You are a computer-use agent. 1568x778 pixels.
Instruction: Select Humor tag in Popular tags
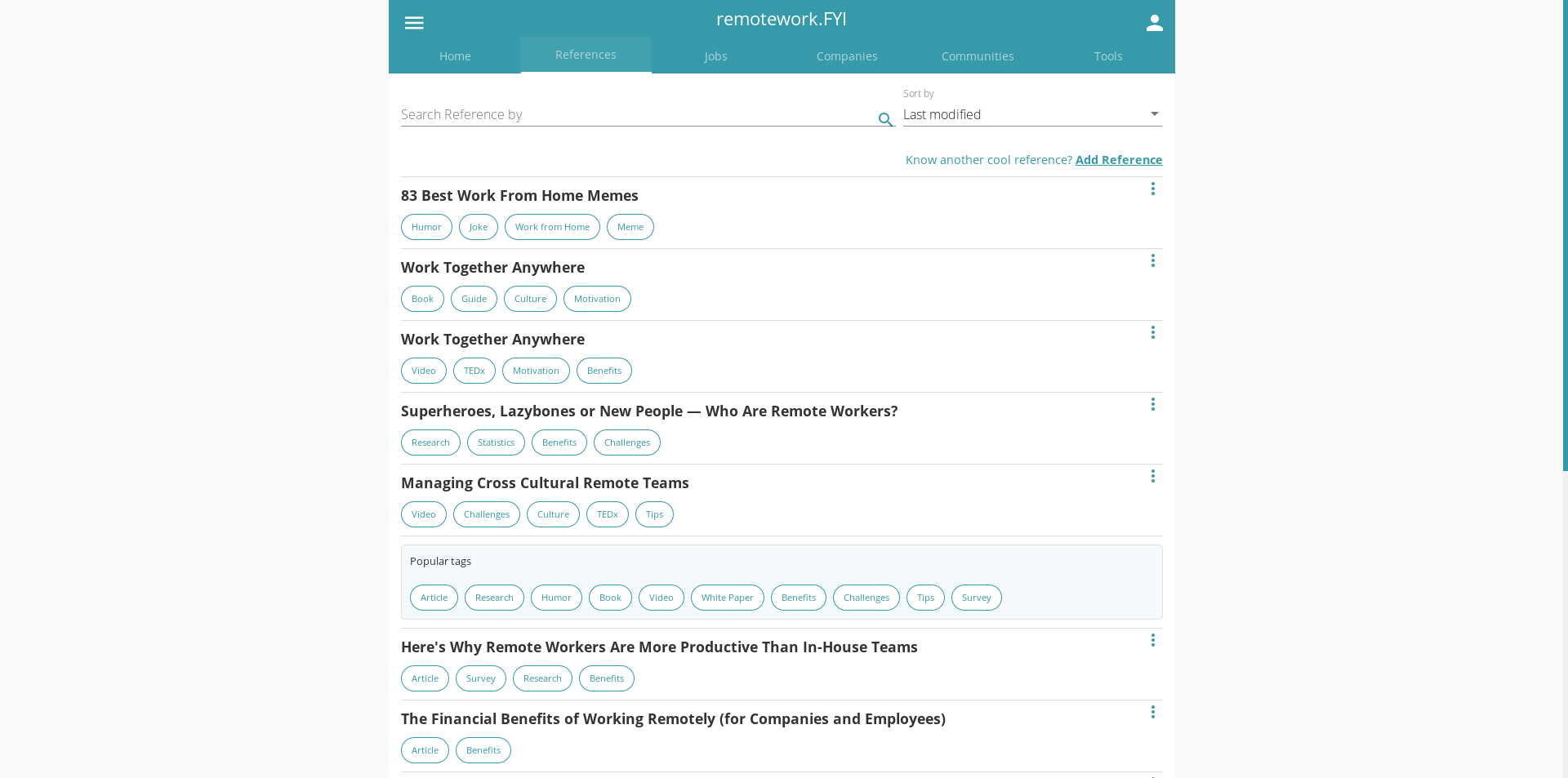click(556, 598)
